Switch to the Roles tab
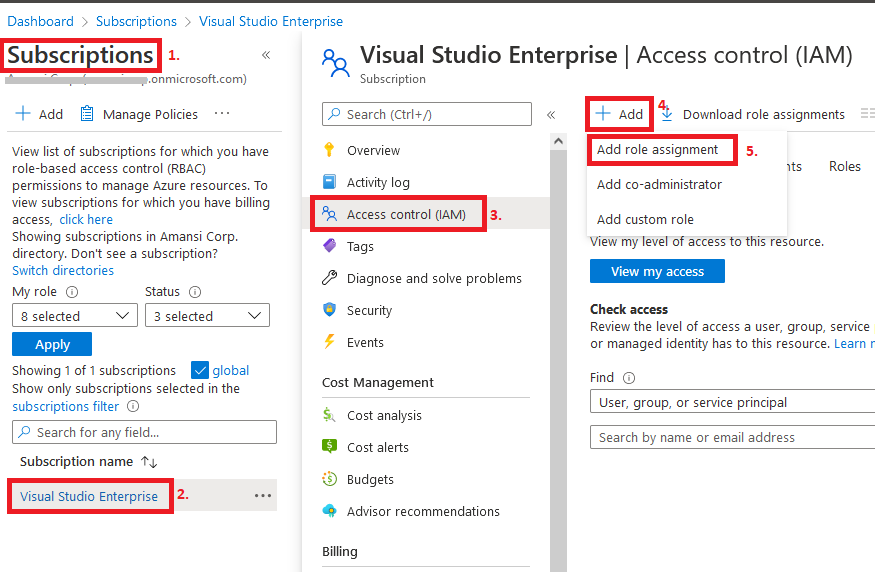 pos(844,166)
